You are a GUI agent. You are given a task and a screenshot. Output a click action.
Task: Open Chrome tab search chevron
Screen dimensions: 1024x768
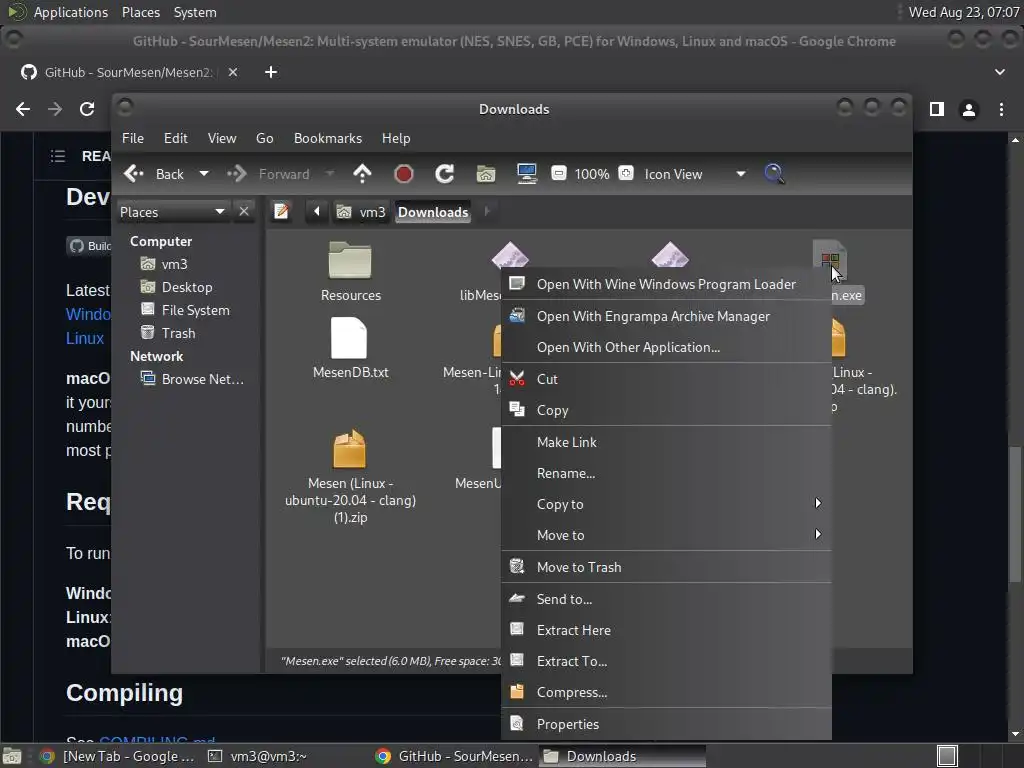1000,72
